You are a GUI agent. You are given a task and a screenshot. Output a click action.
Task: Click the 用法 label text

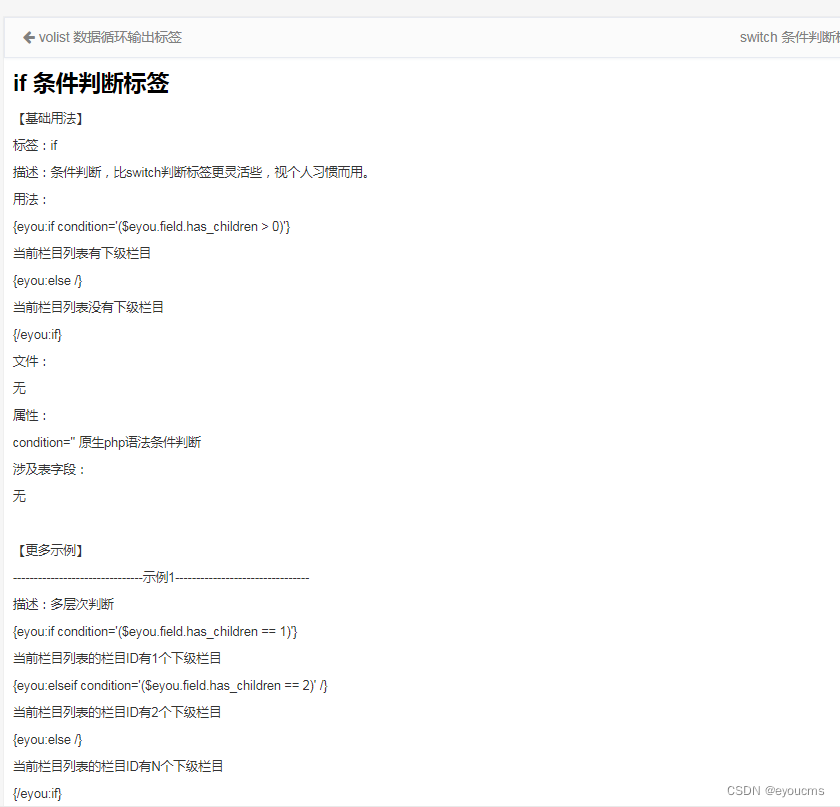click(x=29, y=199)
